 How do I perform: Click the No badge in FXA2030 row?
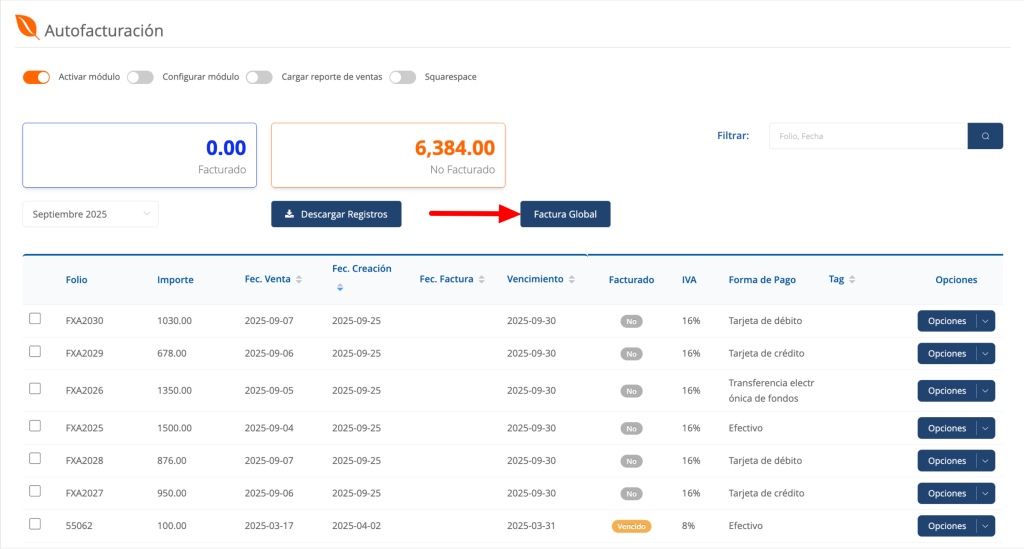point(632,321)
